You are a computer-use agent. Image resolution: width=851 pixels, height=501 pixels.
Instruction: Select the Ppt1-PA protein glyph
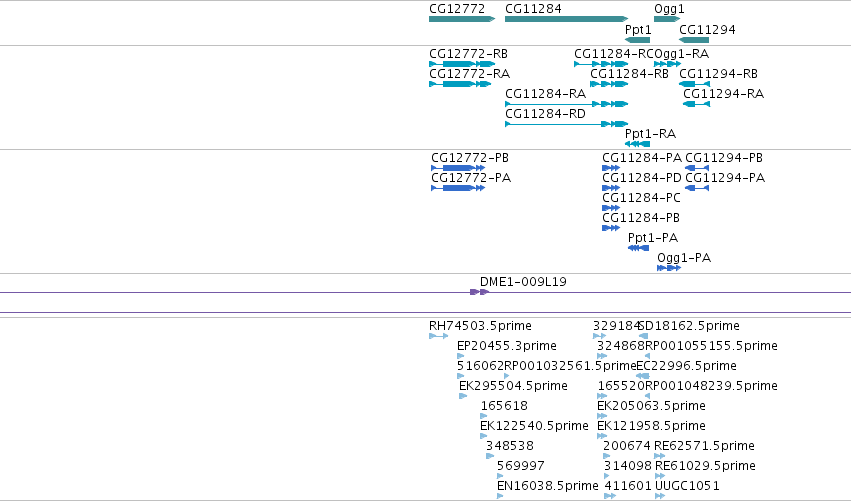click(638, 249)
